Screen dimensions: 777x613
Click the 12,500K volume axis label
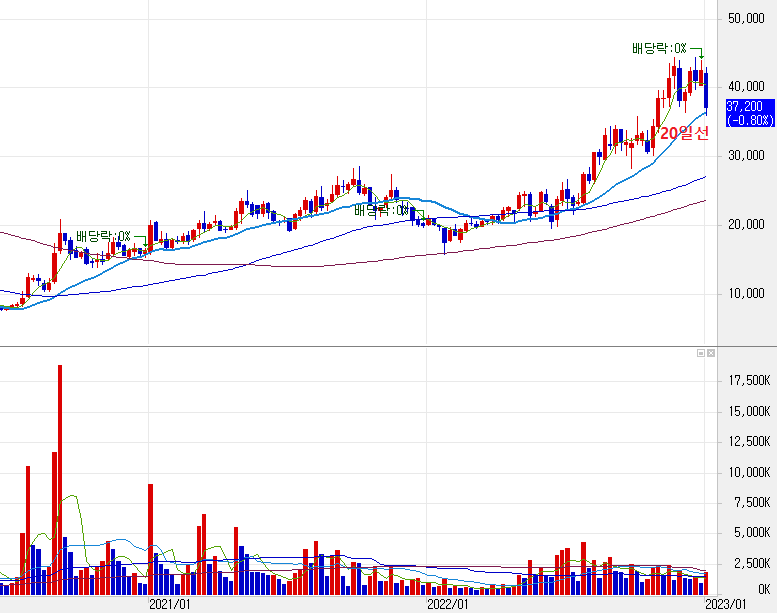pyautogui.click(x=750, y=442)
